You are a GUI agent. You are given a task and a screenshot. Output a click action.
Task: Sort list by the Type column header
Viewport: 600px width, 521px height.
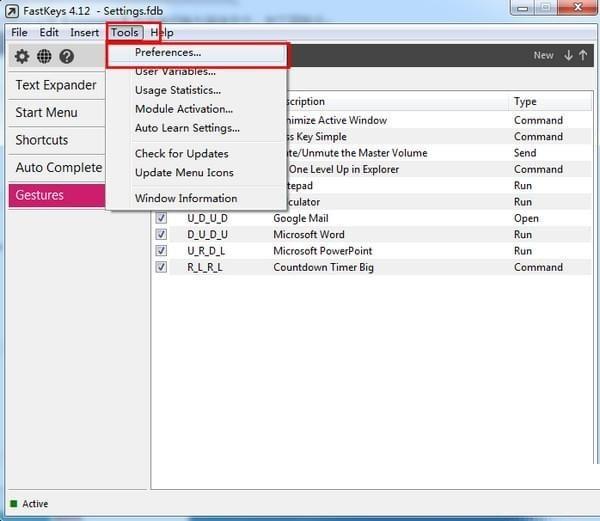point(525,102)
